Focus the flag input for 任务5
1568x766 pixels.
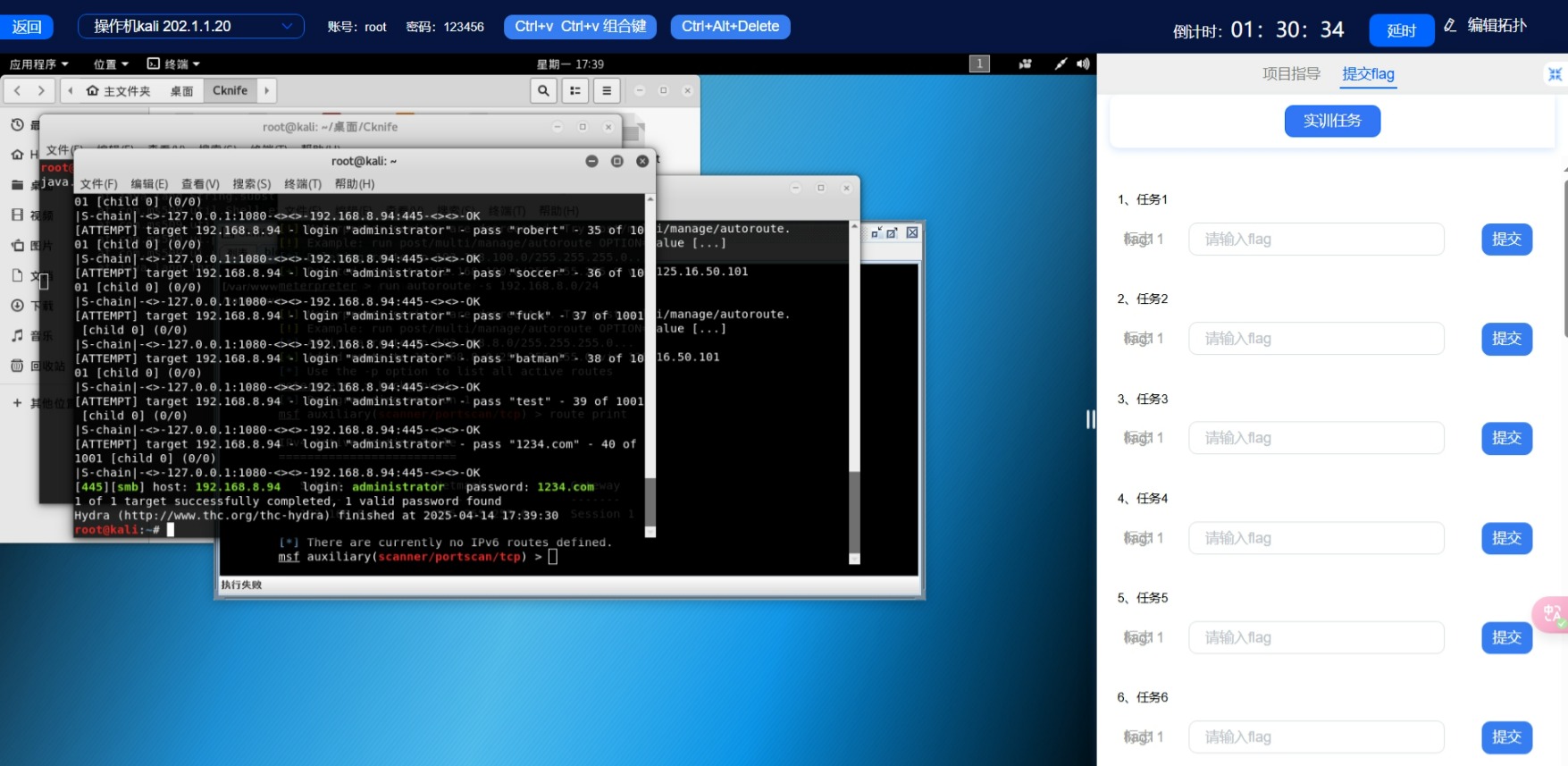tap(1316, 637)
